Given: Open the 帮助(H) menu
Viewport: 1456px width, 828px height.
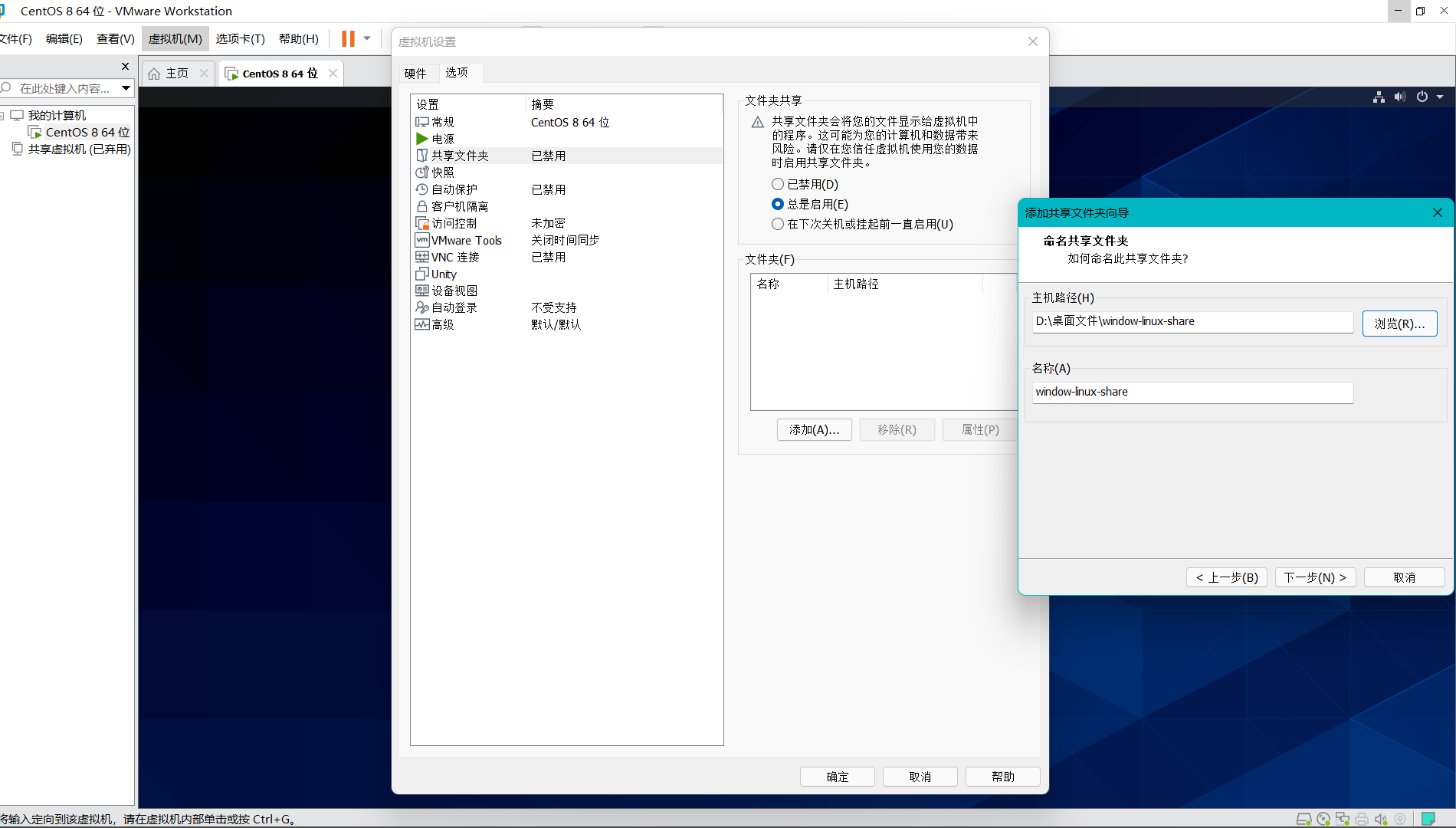Looking at the screenshot, I should (x=299, y=38).
